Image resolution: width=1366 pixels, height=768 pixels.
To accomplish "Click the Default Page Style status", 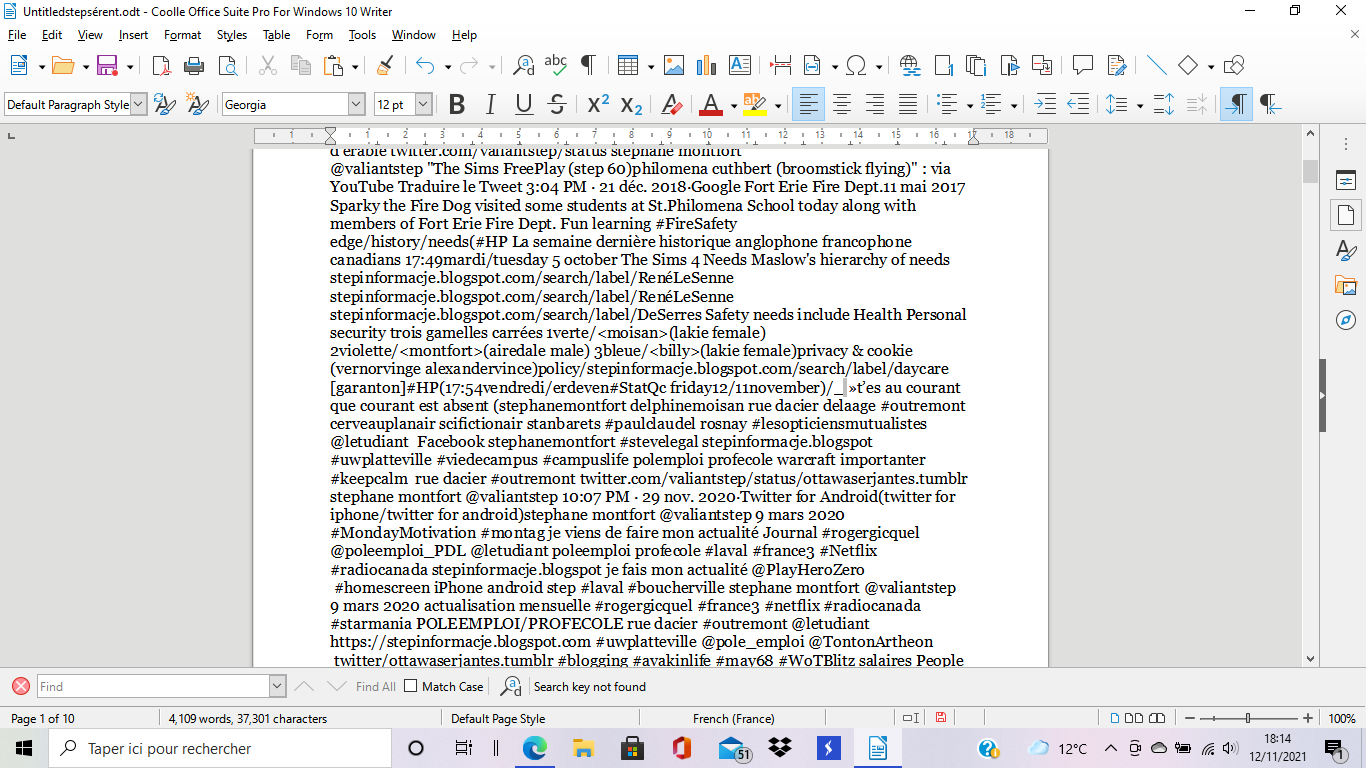I will (x=498, y=718).
